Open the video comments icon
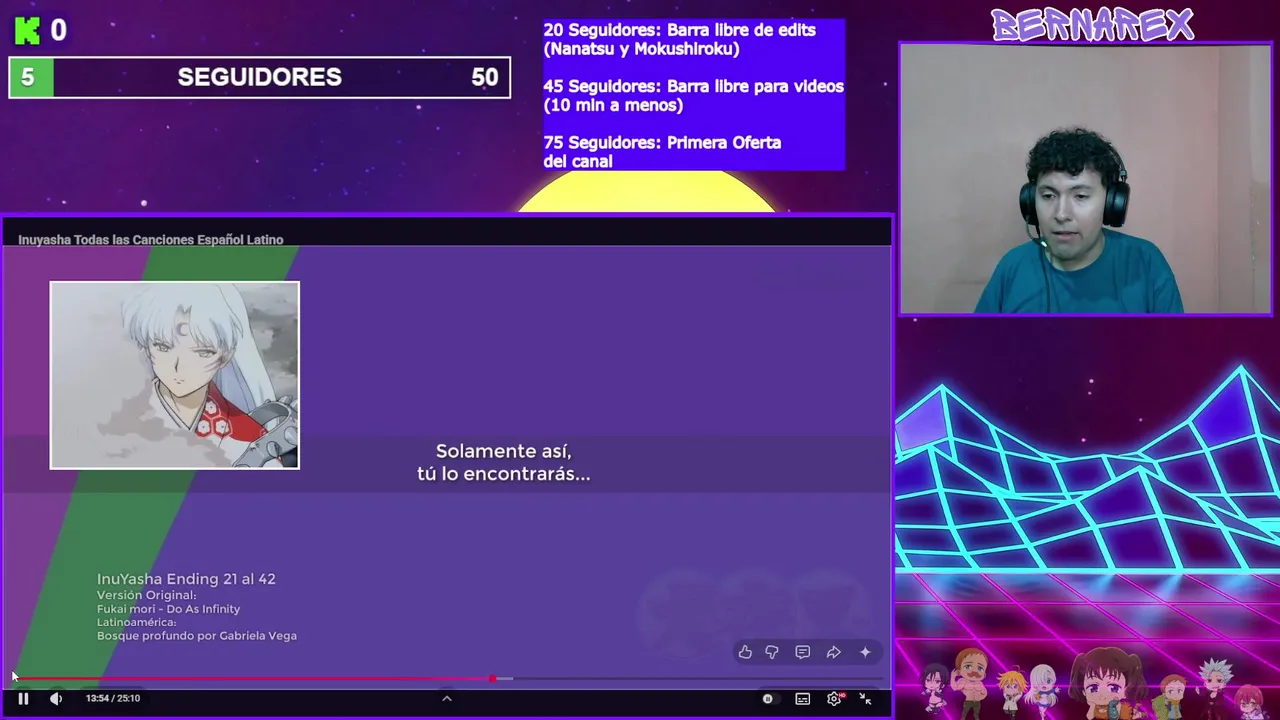Image resolution: width=1280 pixels, height=720 pixels. 802,652
